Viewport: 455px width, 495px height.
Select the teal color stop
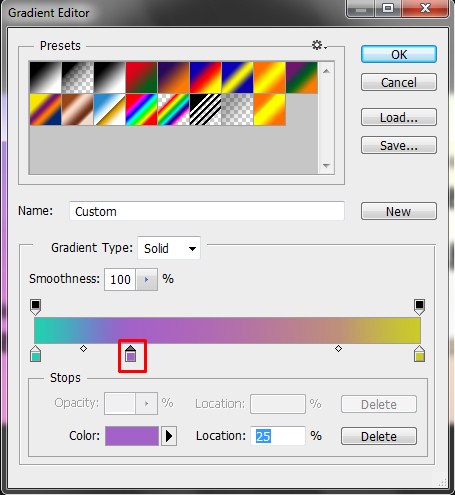click(36, 354)
